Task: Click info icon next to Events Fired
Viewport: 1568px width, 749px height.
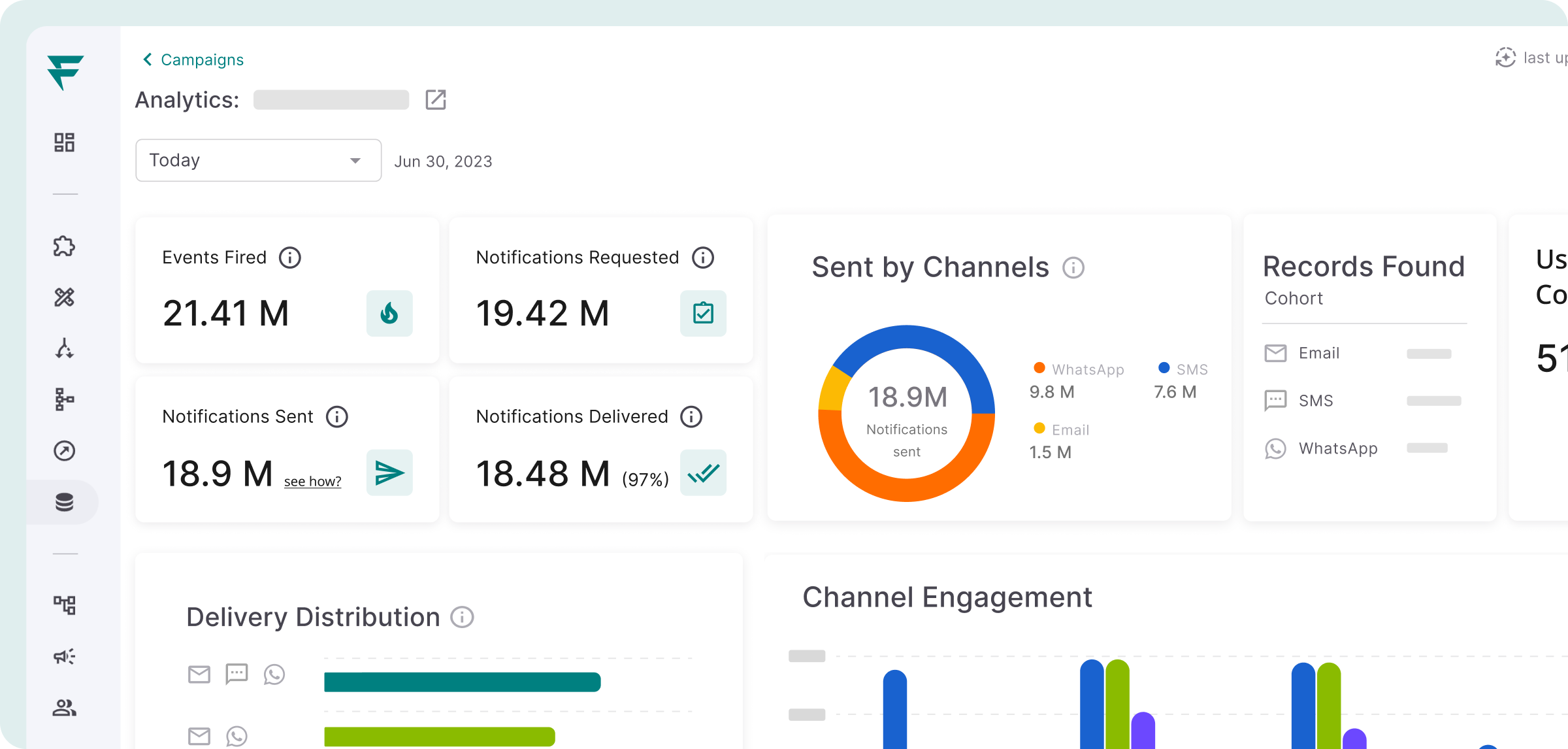Action: 290,258
